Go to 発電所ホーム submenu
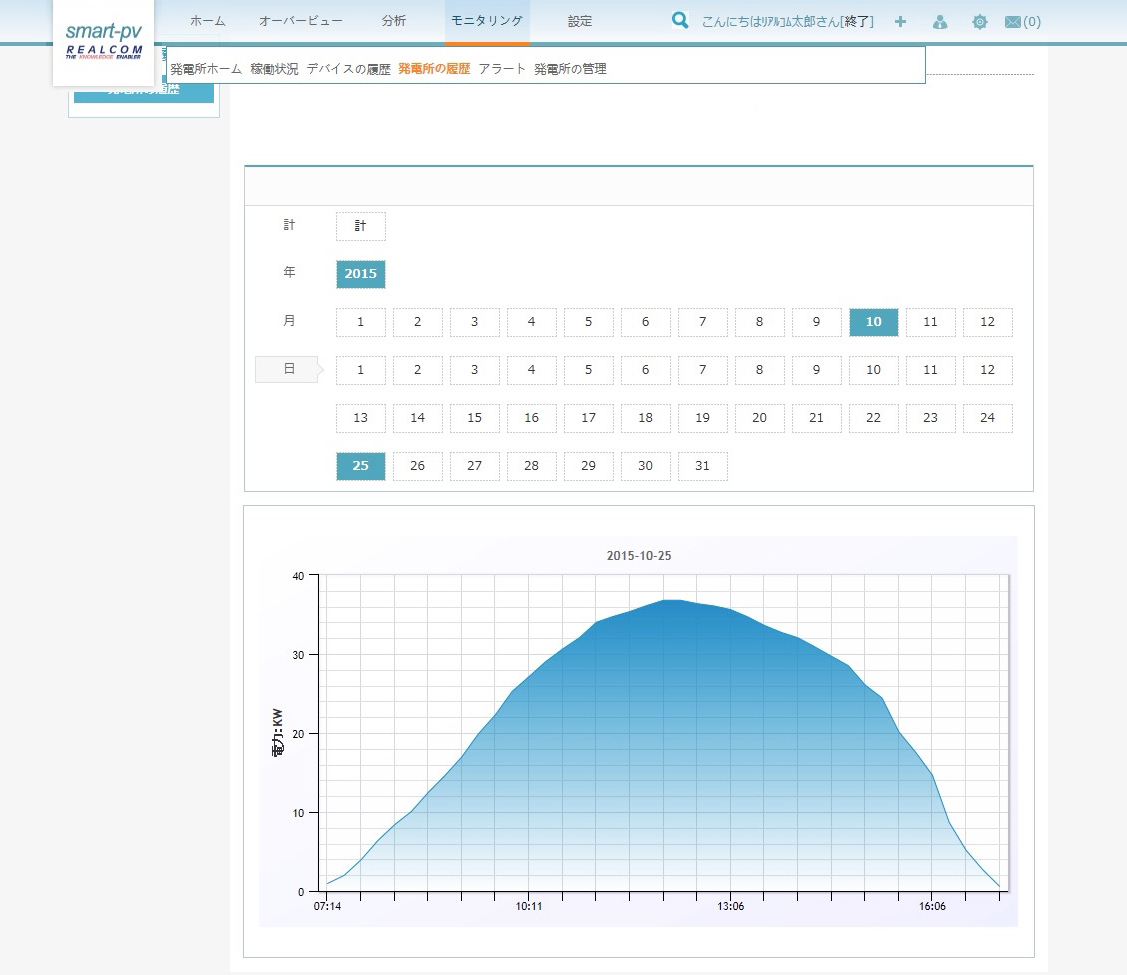 click(206, 69)
